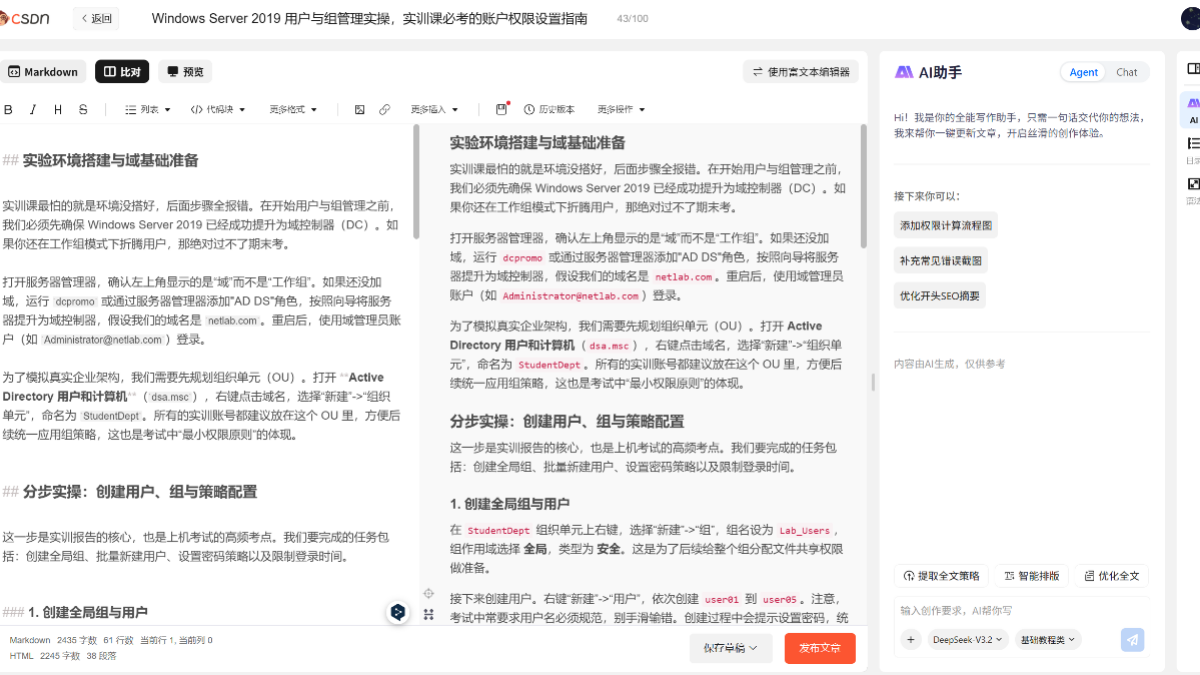Apply italic formatting with I icon
1200x675 pixels.
pos(33,109)
